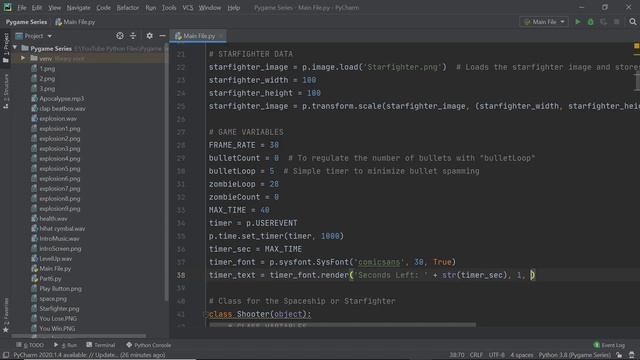Open the Run menu
The width and height of the screenshot is (640, 360).
151,7
